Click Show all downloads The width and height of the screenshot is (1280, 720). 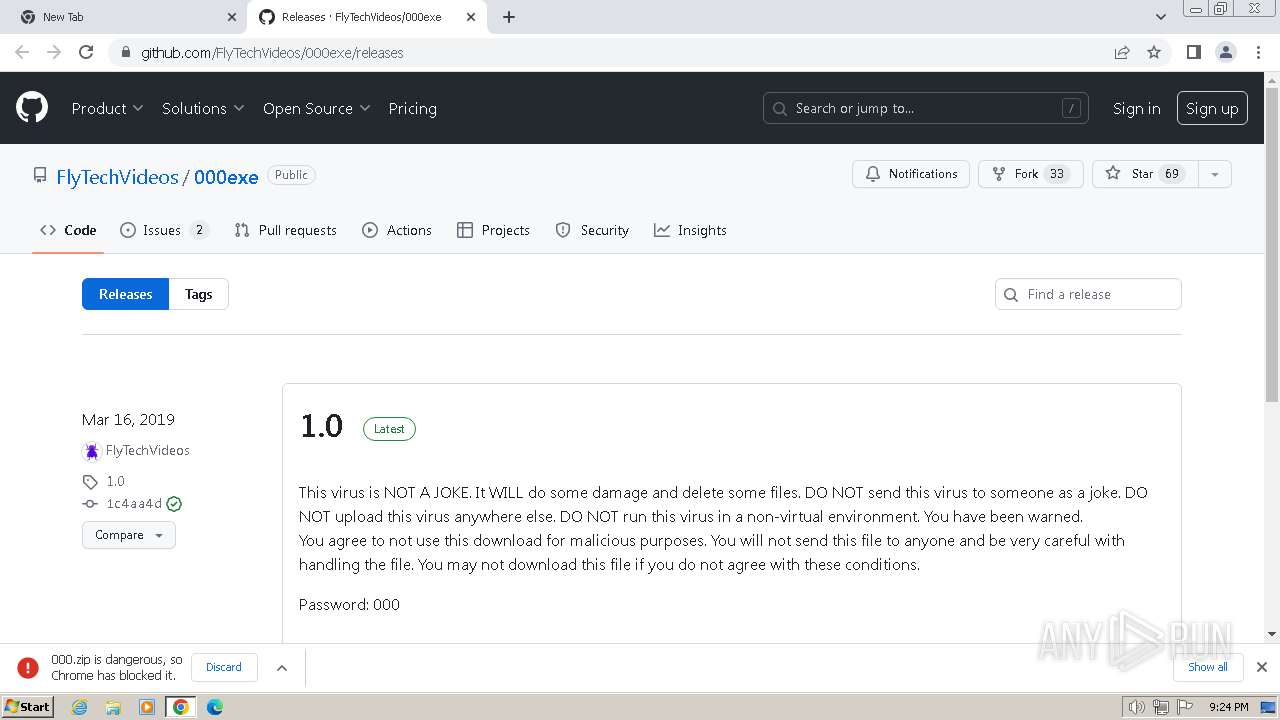(x=1207, y=667)
